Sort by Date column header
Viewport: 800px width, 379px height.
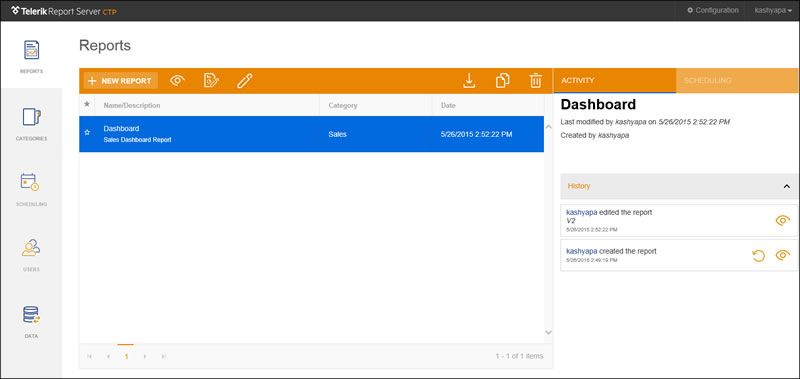(x=449, y=106)
